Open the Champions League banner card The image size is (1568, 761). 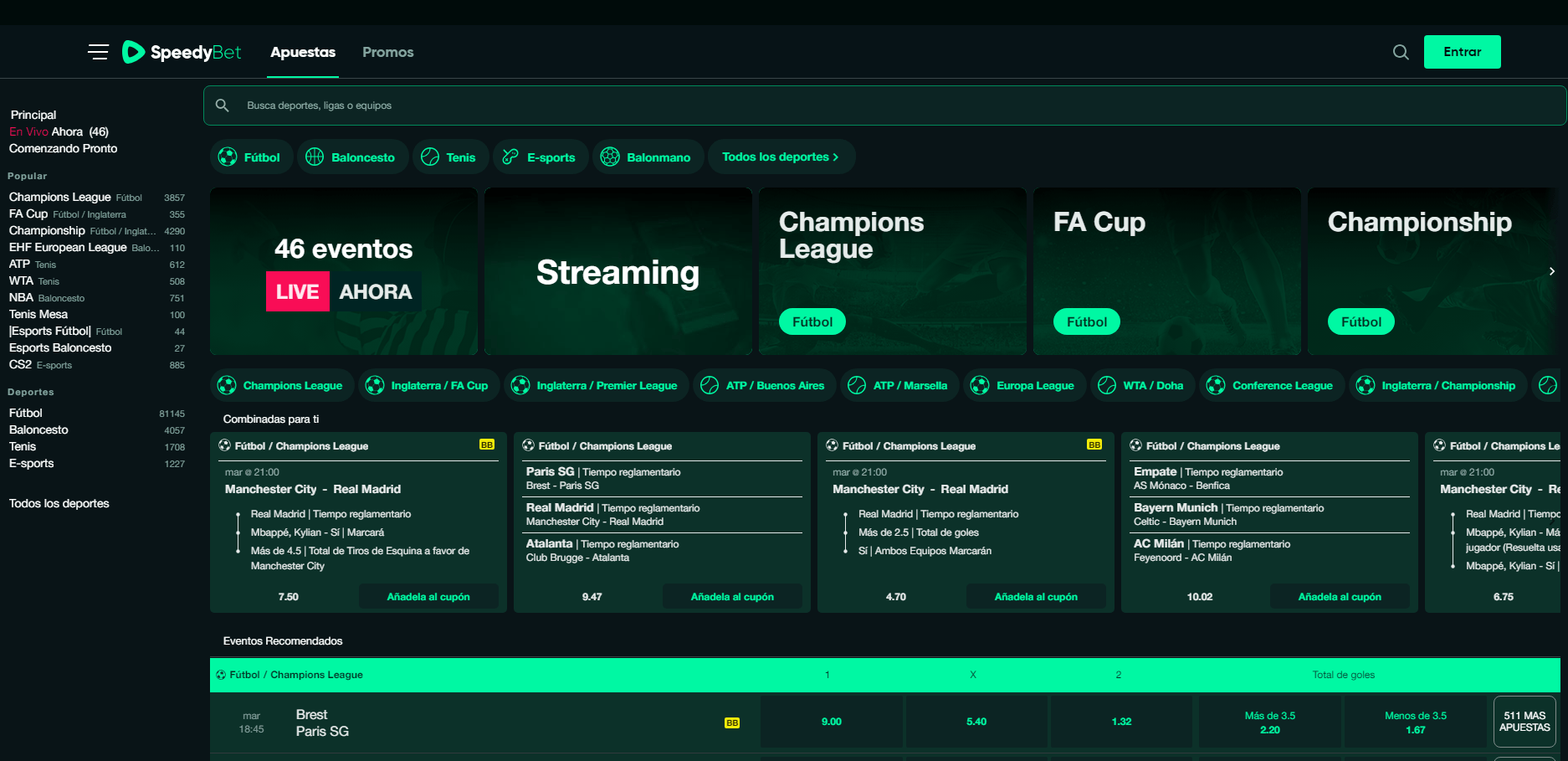point(893,271)
